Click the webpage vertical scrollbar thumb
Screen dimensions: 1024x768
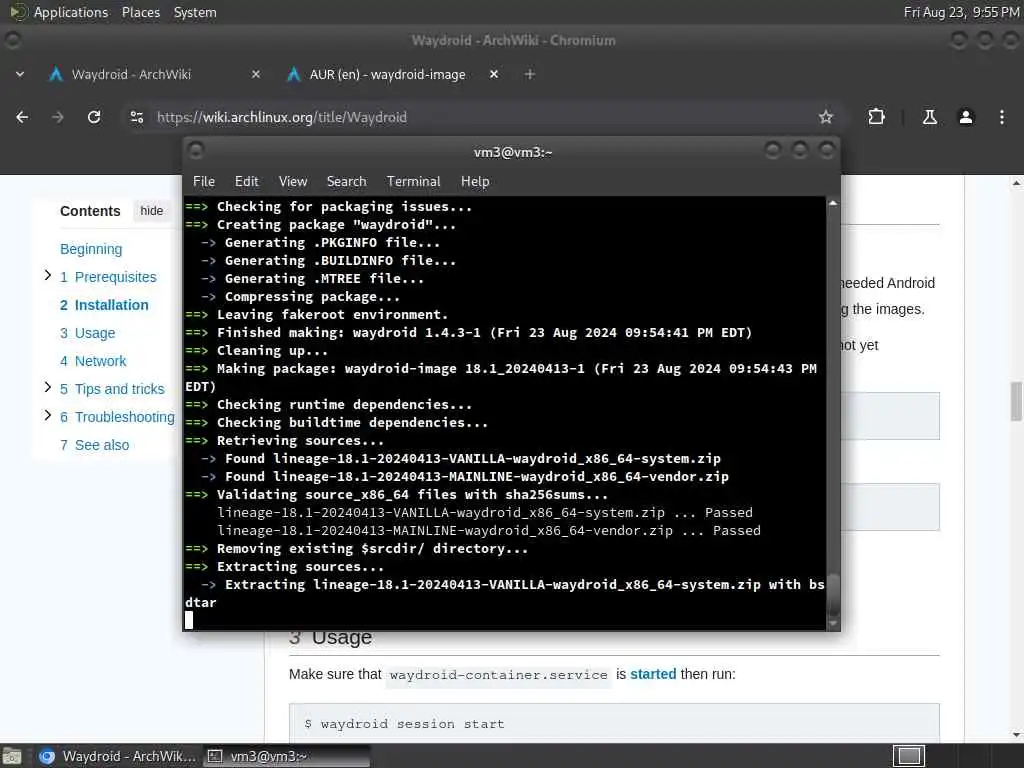click(x=1016, y=401)
